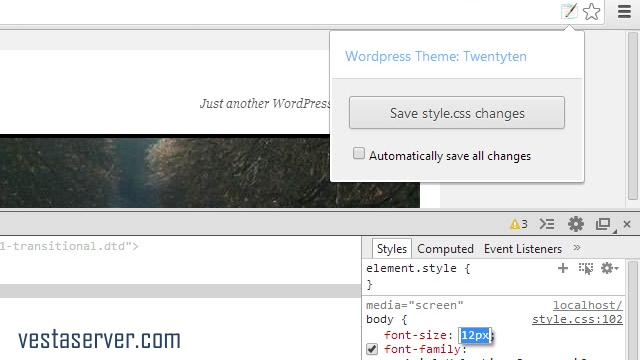
Task: Switch to the Styles tab
Action: click(x=391, y=249)
